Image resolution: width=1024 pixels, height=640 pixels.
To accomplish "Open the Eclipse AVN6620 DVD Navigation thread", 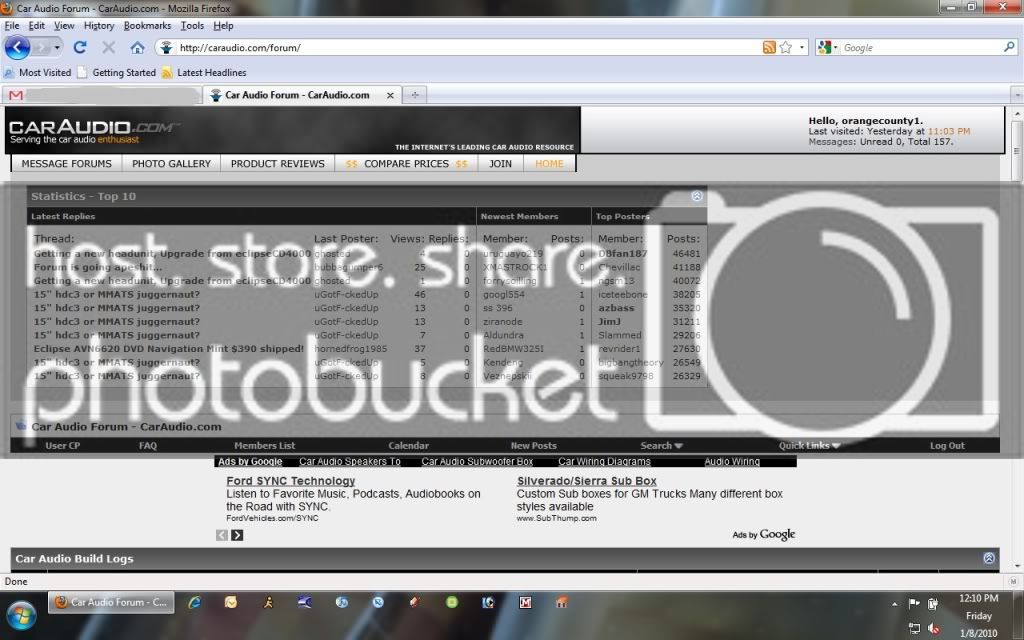I will pos(168,349).
